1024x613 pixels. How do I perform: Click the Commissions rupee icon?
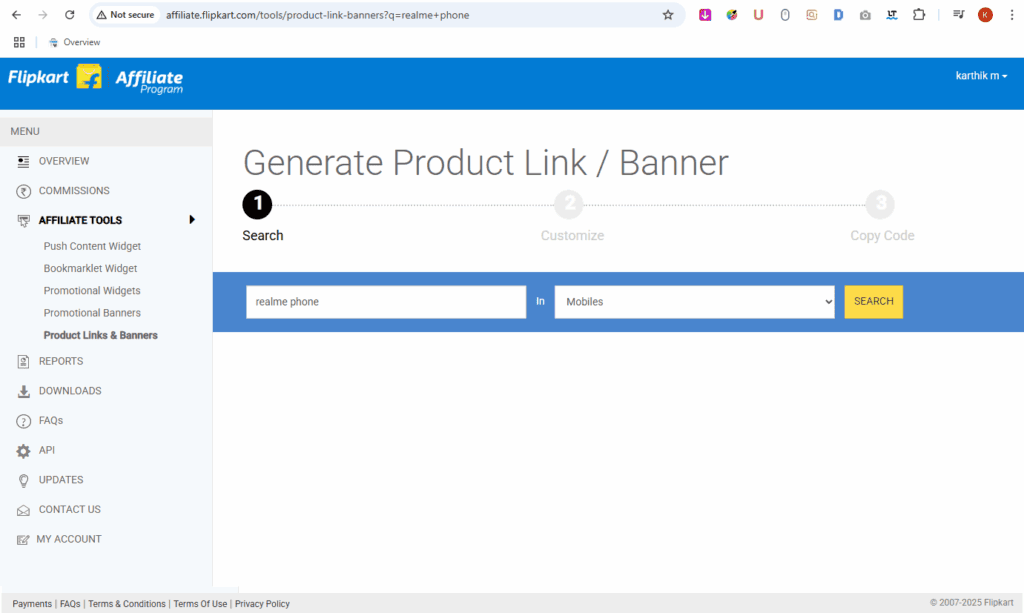point(23,191)
